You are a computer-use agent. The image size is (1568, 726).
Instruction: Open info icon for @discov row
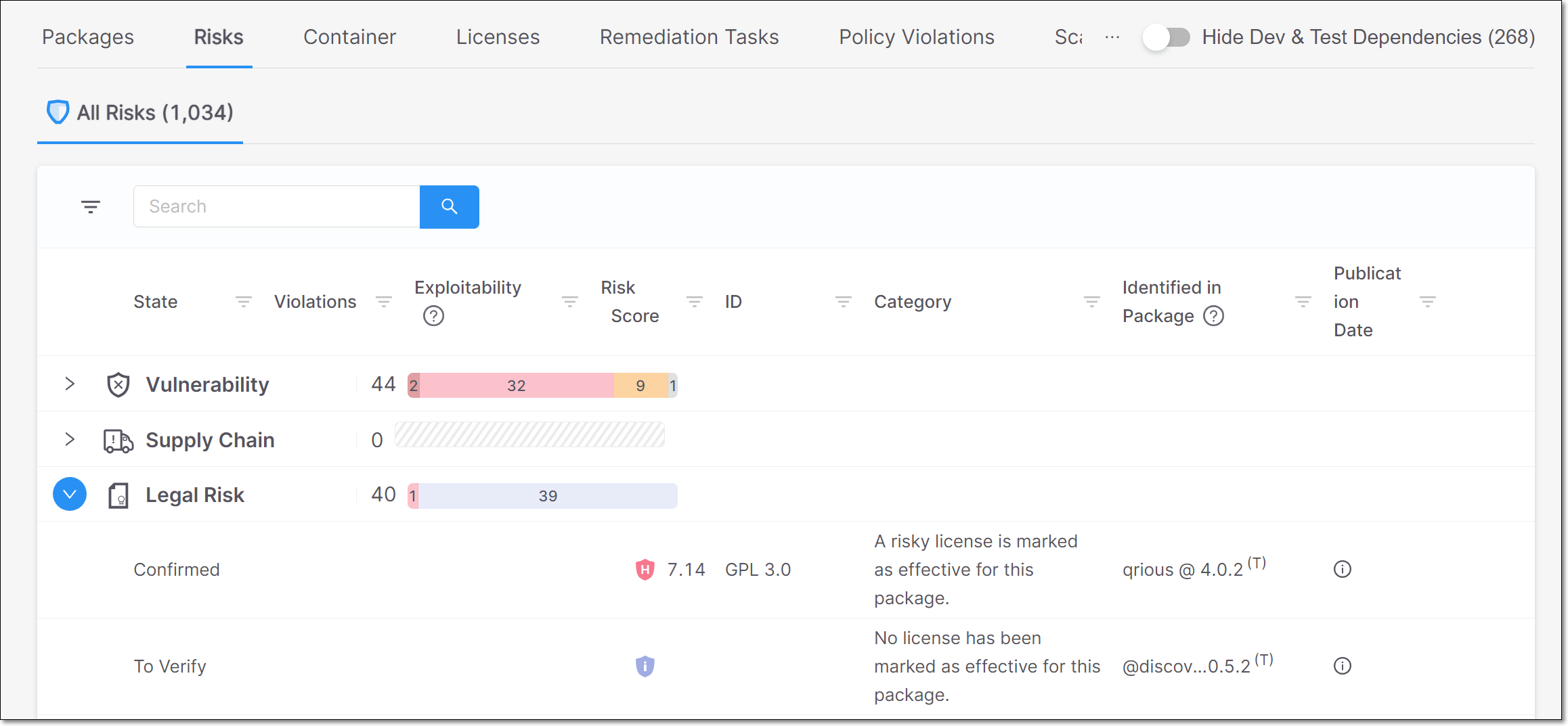click(x=1343, y=666)
